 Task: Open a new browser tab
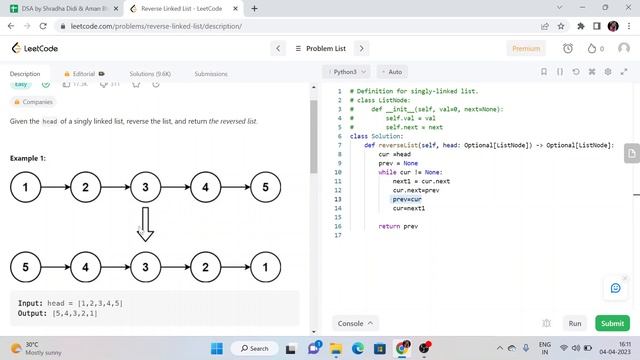point(254,9)
